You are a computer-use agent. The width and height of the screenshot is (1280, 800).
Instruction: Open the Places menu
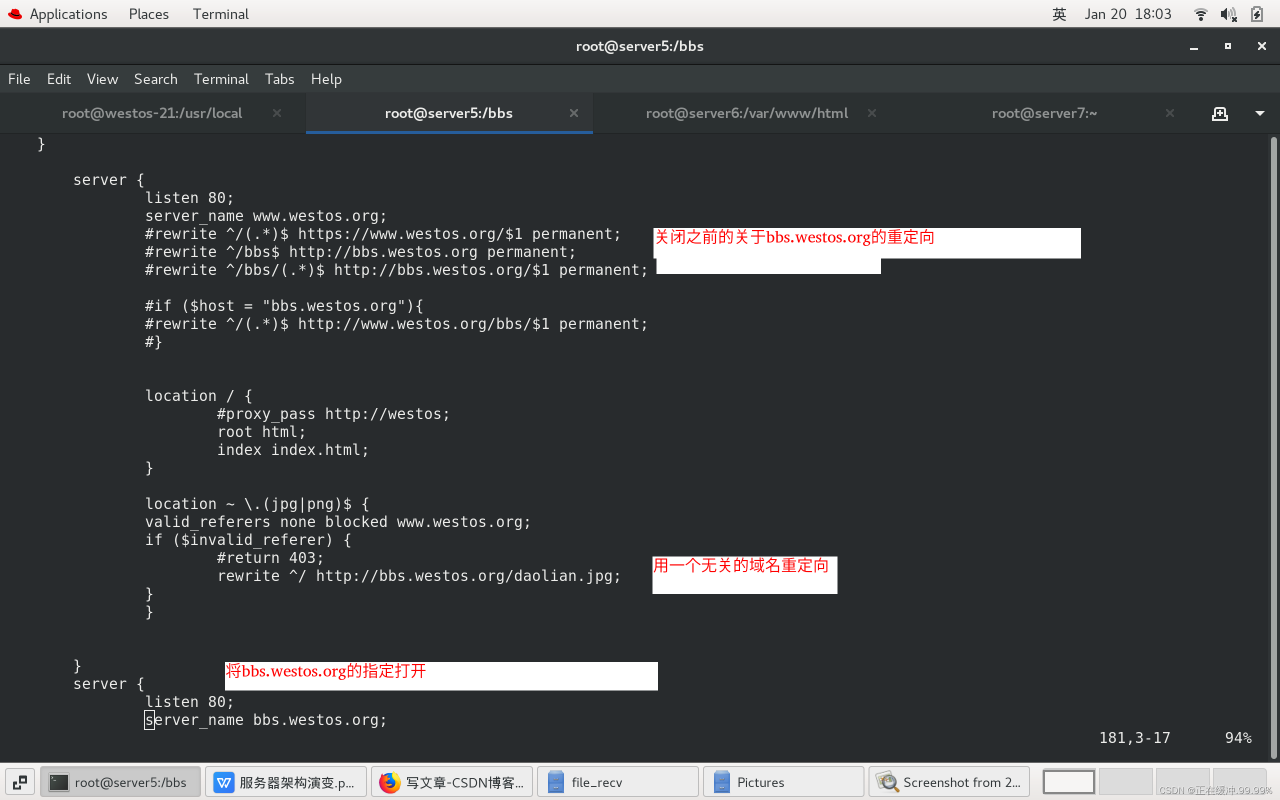pyautogui.click(x=149, y=14)
